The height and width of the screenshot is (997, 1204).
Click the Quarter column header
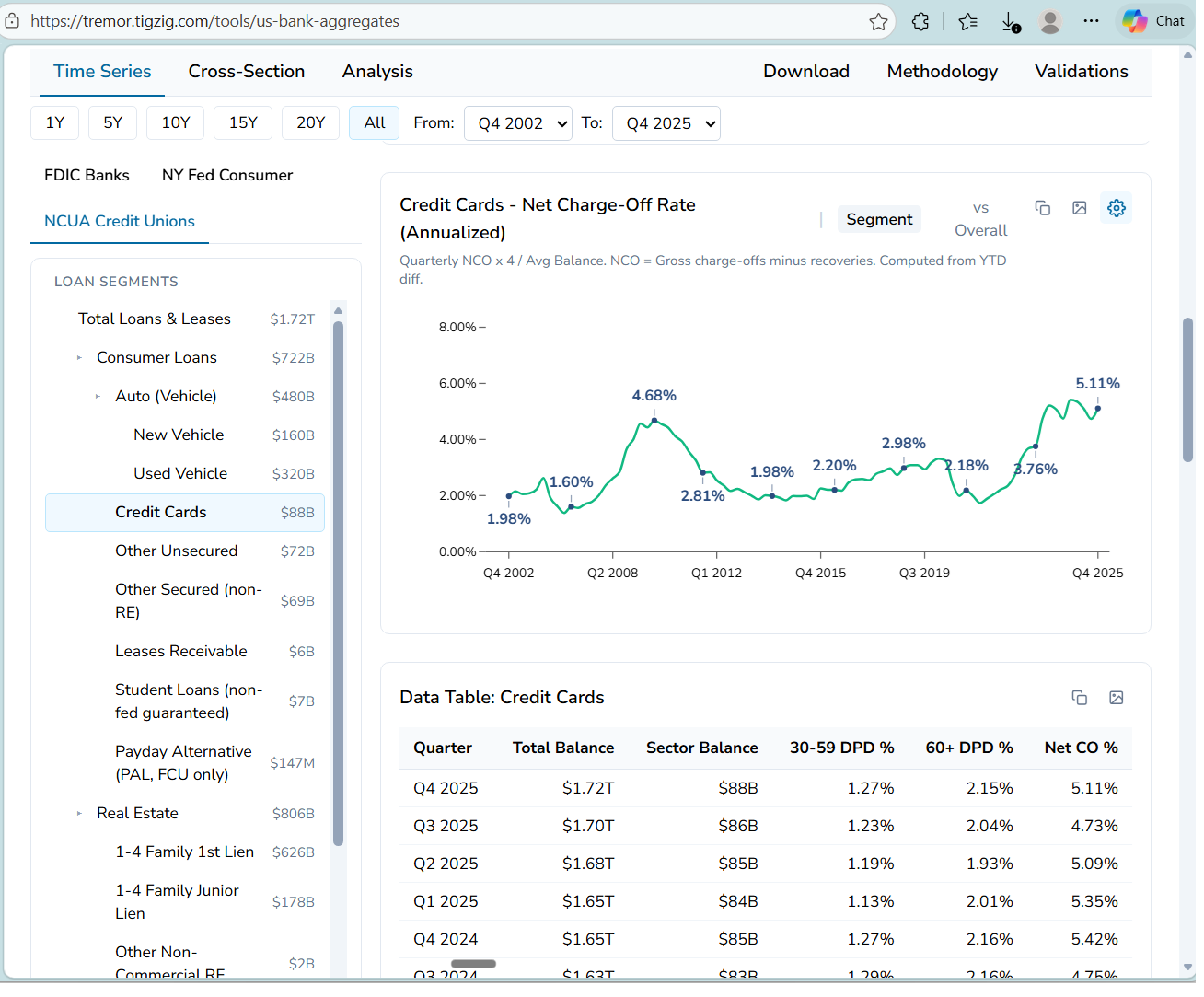click(443, 748)
